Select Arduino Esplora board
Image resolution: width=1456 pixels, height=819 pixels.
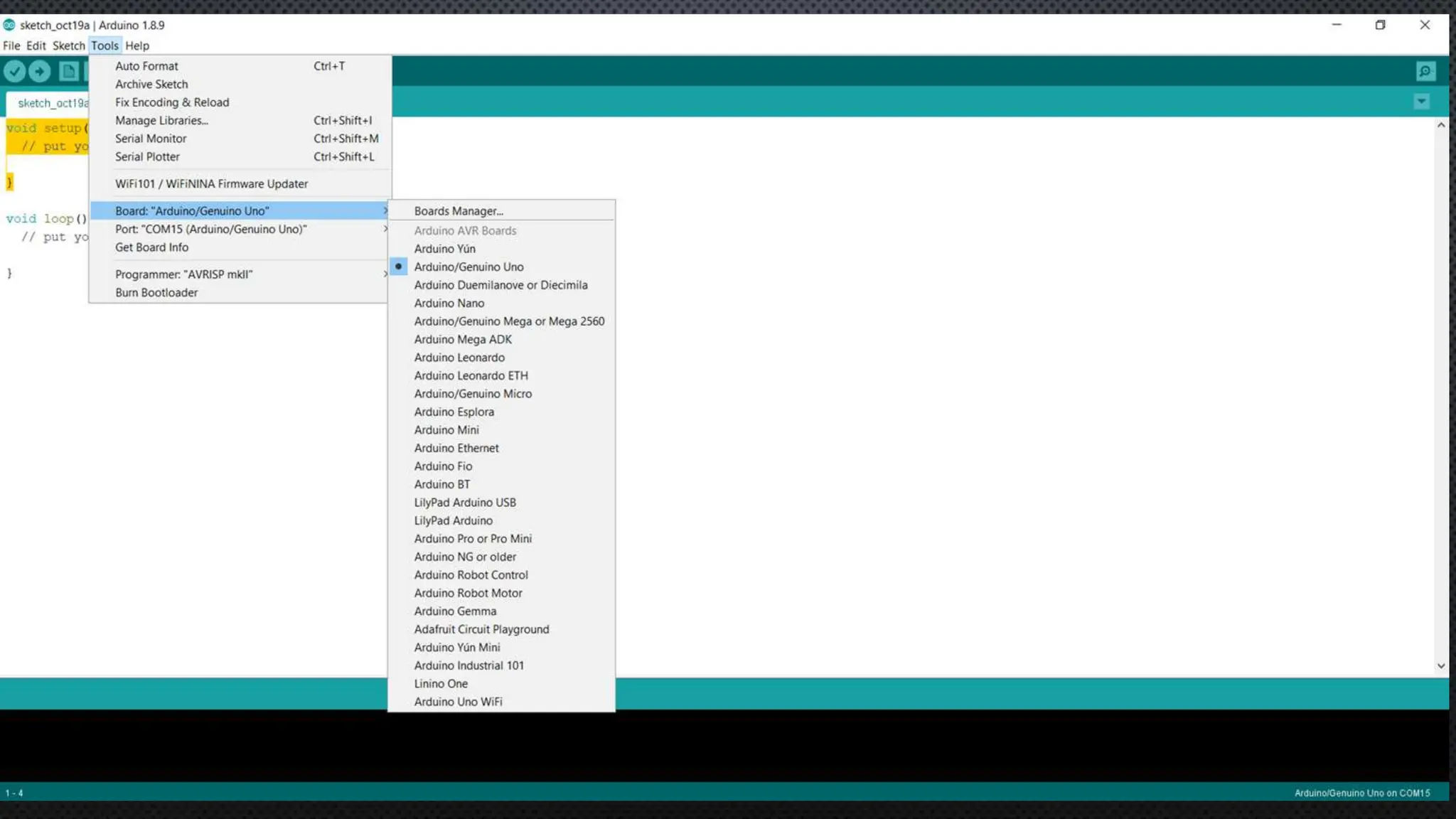point(501,412)
